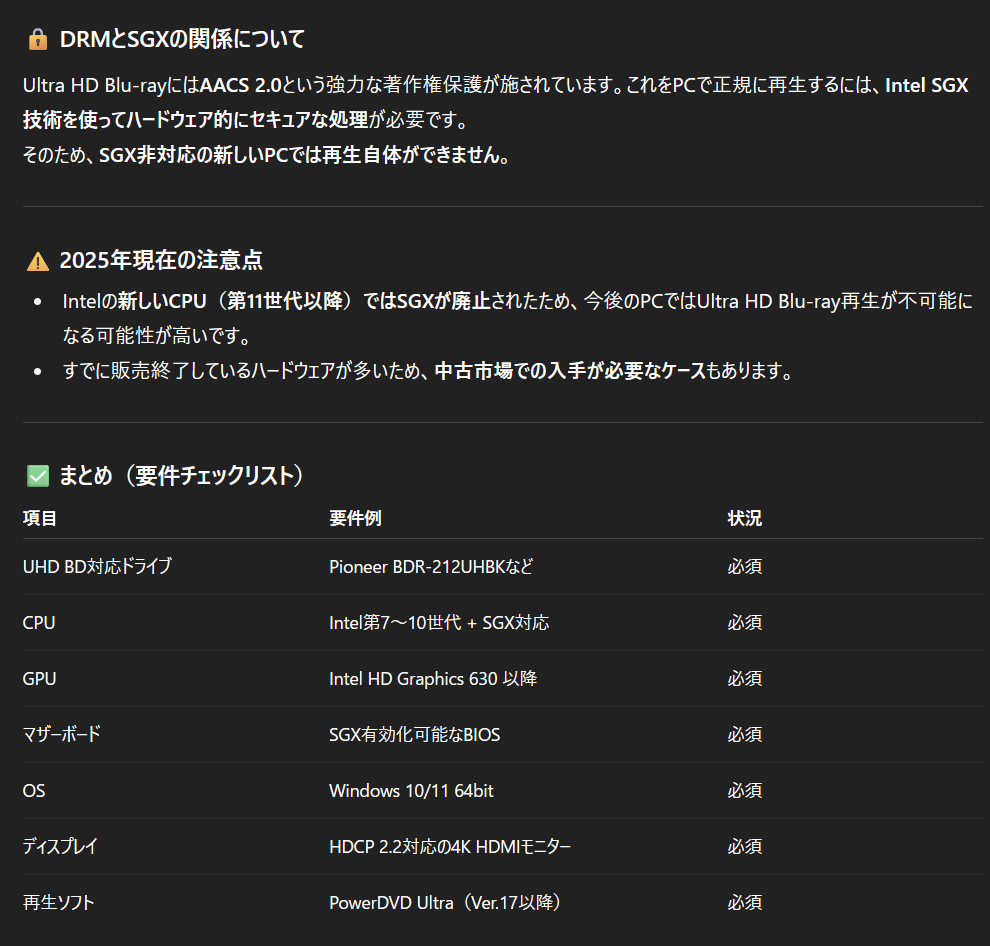Click the warning triangle icon beside 2025年現在の注意点
Viewport: 990px width, 946px height.
pos(38,261)
